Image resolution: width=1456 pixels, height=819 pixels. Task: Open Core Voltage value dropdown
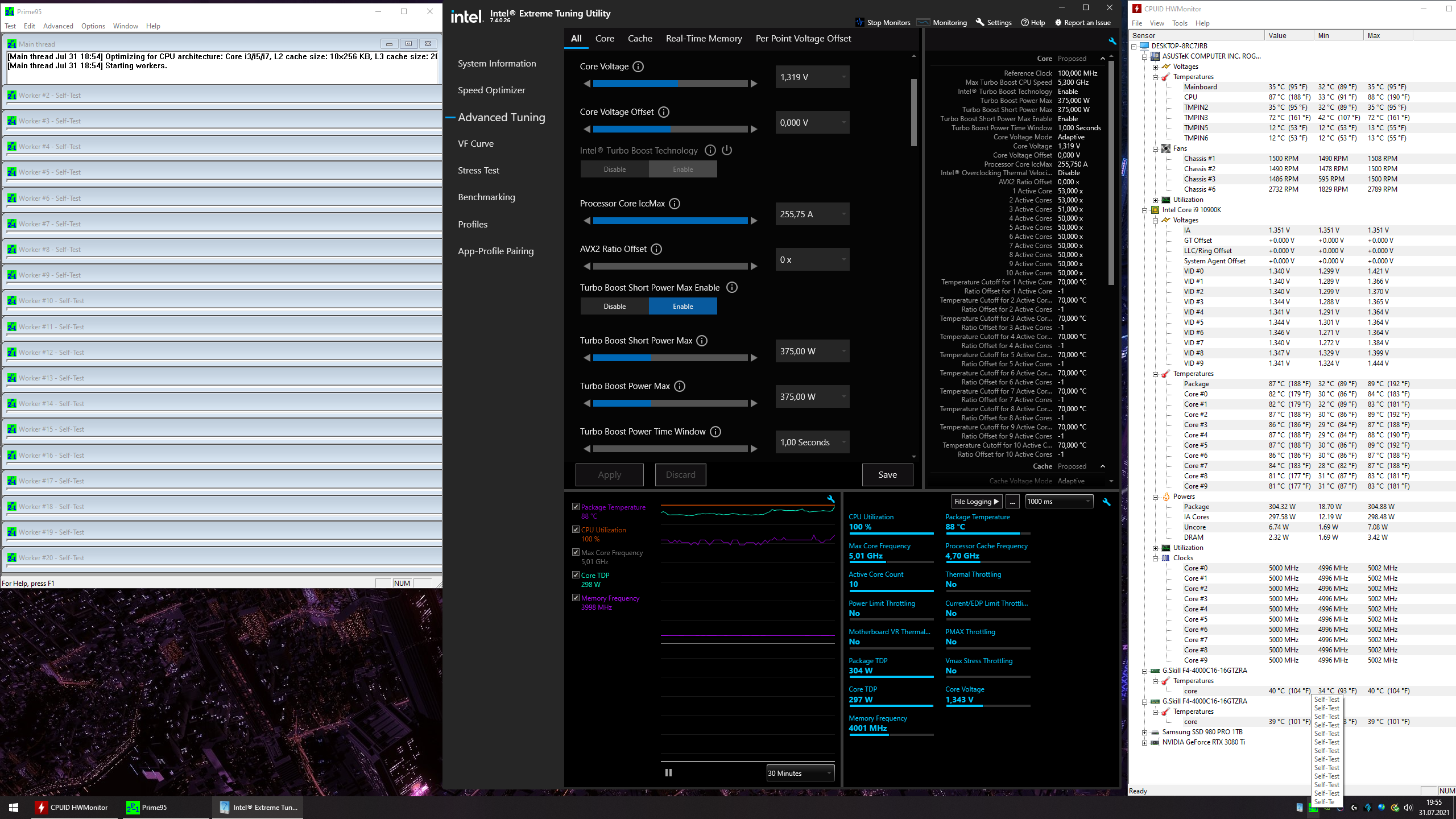[x=812, y=77]
